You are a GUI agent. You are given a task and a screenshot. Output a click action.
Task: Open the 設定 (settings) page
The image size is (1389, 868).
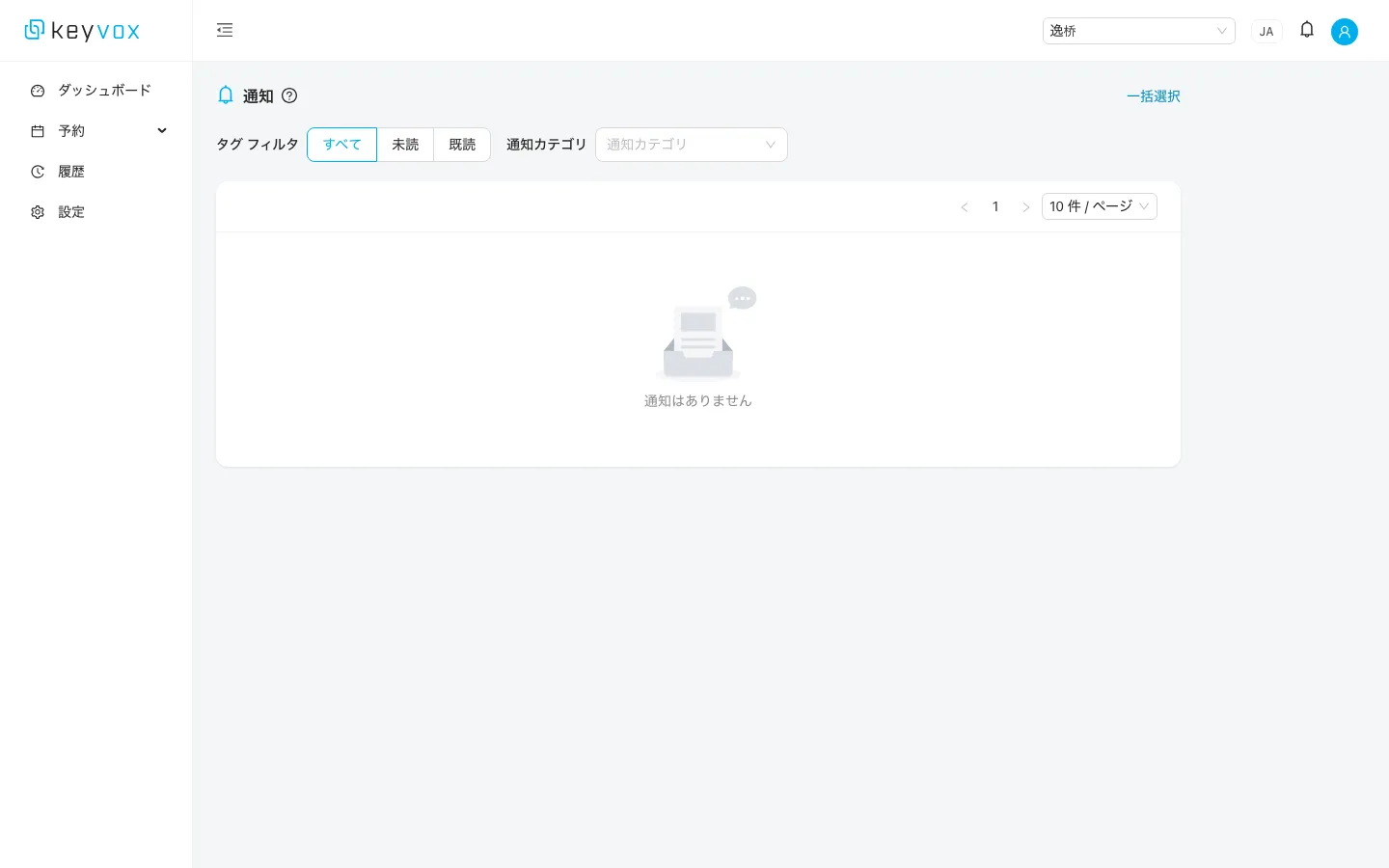point(71,211)
